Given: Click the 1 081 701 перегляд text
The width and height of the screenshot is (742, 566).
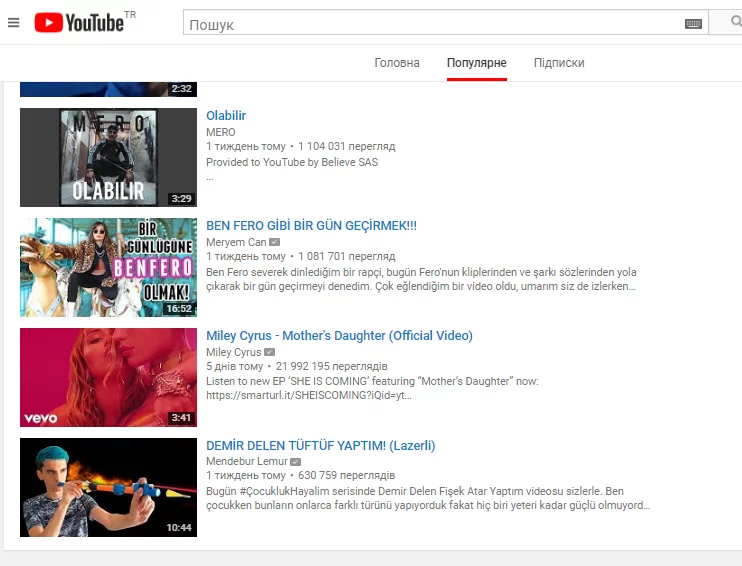Looking at the screenshot, I should click(x=346, y=256).
